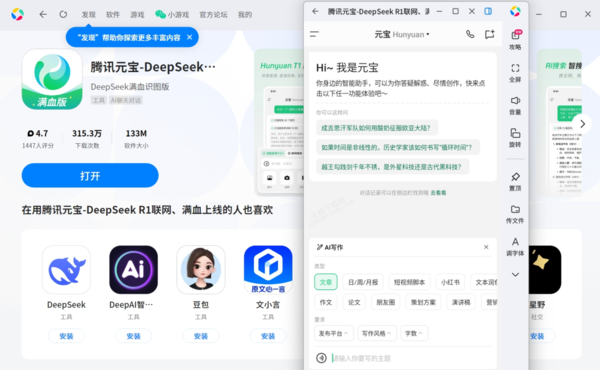Click the 工具 category tag
The width and height of the screenshot is (600, 370).
(98, 100)
